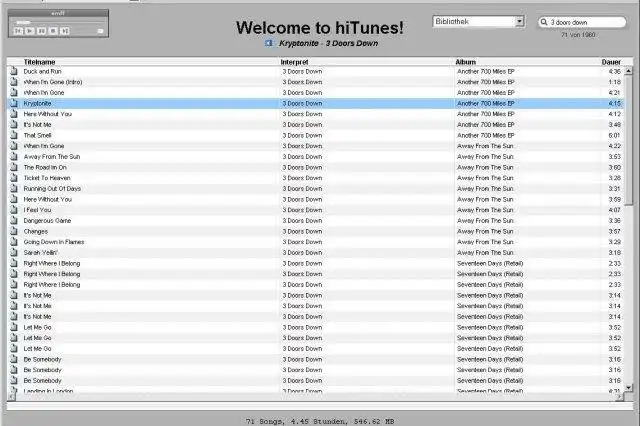Viewport: 640px width, 426px height.
Task: Click speaker icon beside now-playing Kryptonite title
Action: 269,43
